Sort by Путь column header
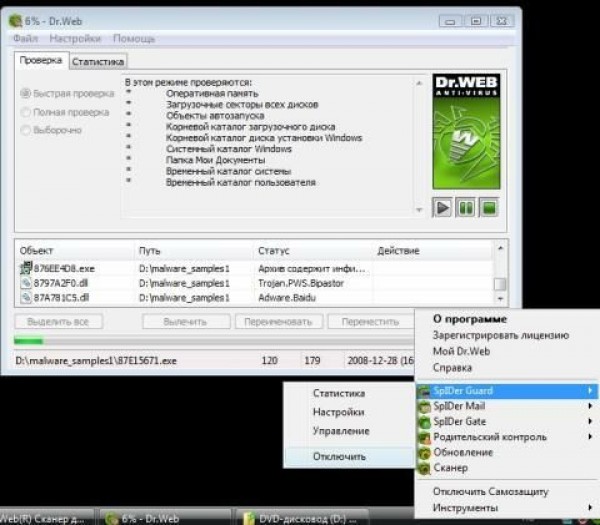600x525 pixels. tap(194, 251)
